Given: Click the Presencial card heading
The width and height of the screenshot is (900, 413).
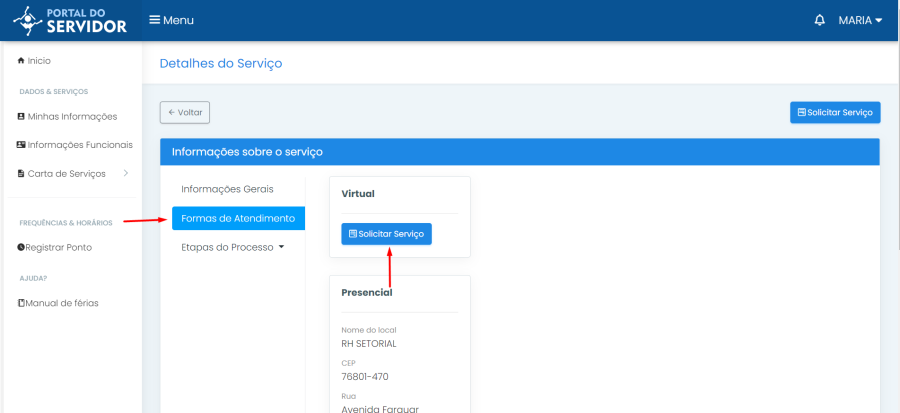Looking at the screenshot, I should click(367, 293).
